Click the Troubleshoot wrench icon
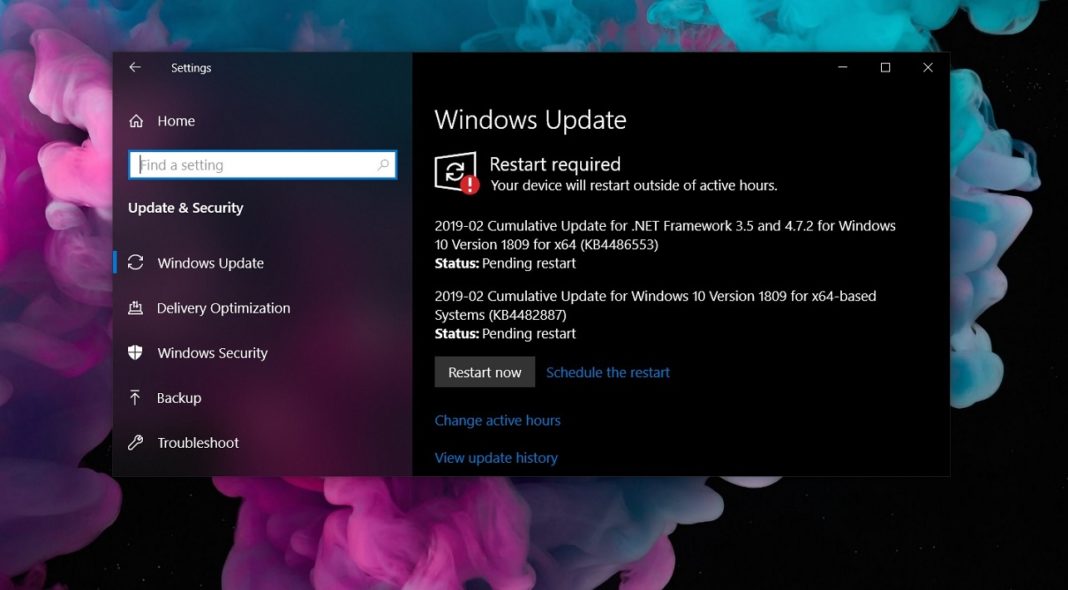The image size is (1068, 590). coord(136,442)
